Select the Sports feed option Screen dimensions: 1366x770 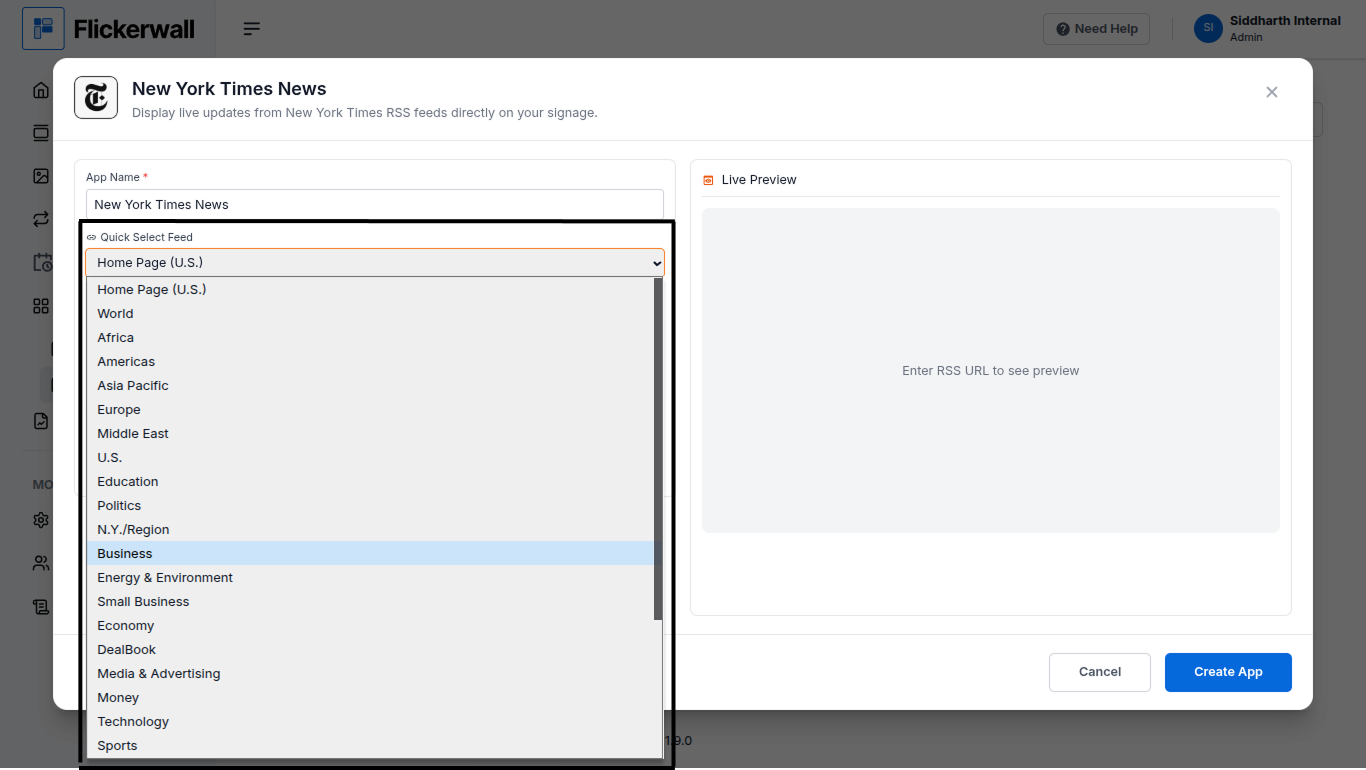coord(370,745)
